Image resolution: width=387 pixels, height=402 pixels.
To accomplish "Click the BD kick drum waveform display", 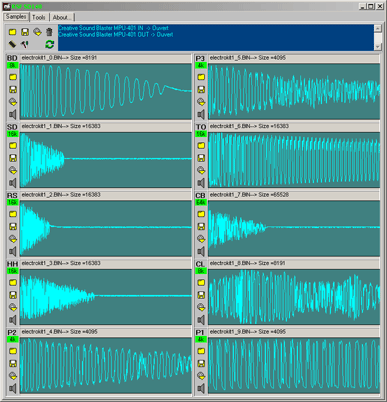I will click(x=106, y=91).
